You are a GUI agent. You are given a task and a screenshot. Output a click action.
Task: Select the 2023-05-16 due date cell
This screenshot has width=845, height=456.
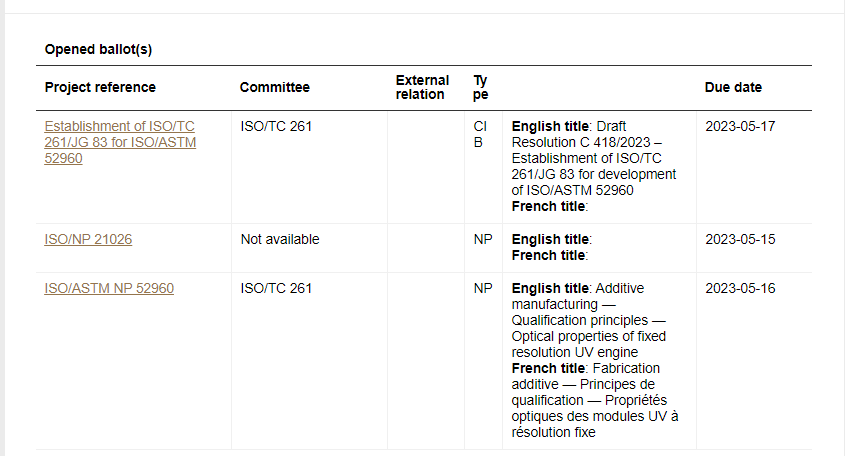click(x=740, y=288)
